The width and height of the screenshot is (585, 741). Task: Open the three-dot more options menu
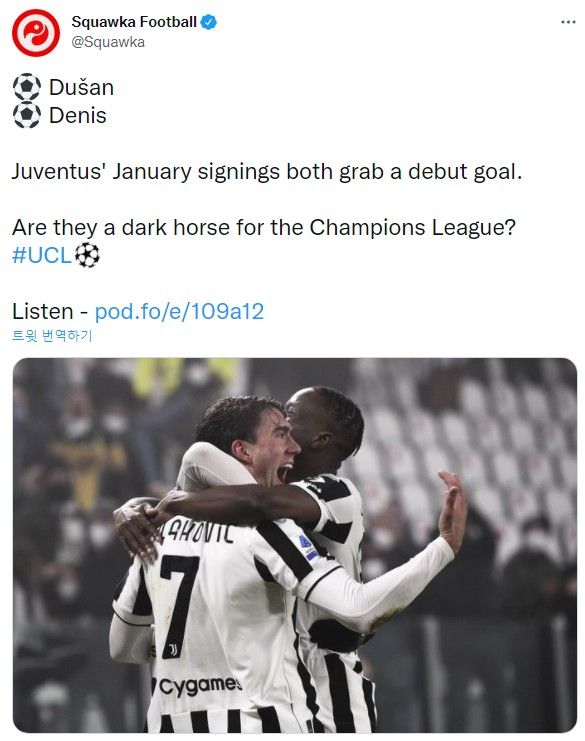(x=568, y=22)
